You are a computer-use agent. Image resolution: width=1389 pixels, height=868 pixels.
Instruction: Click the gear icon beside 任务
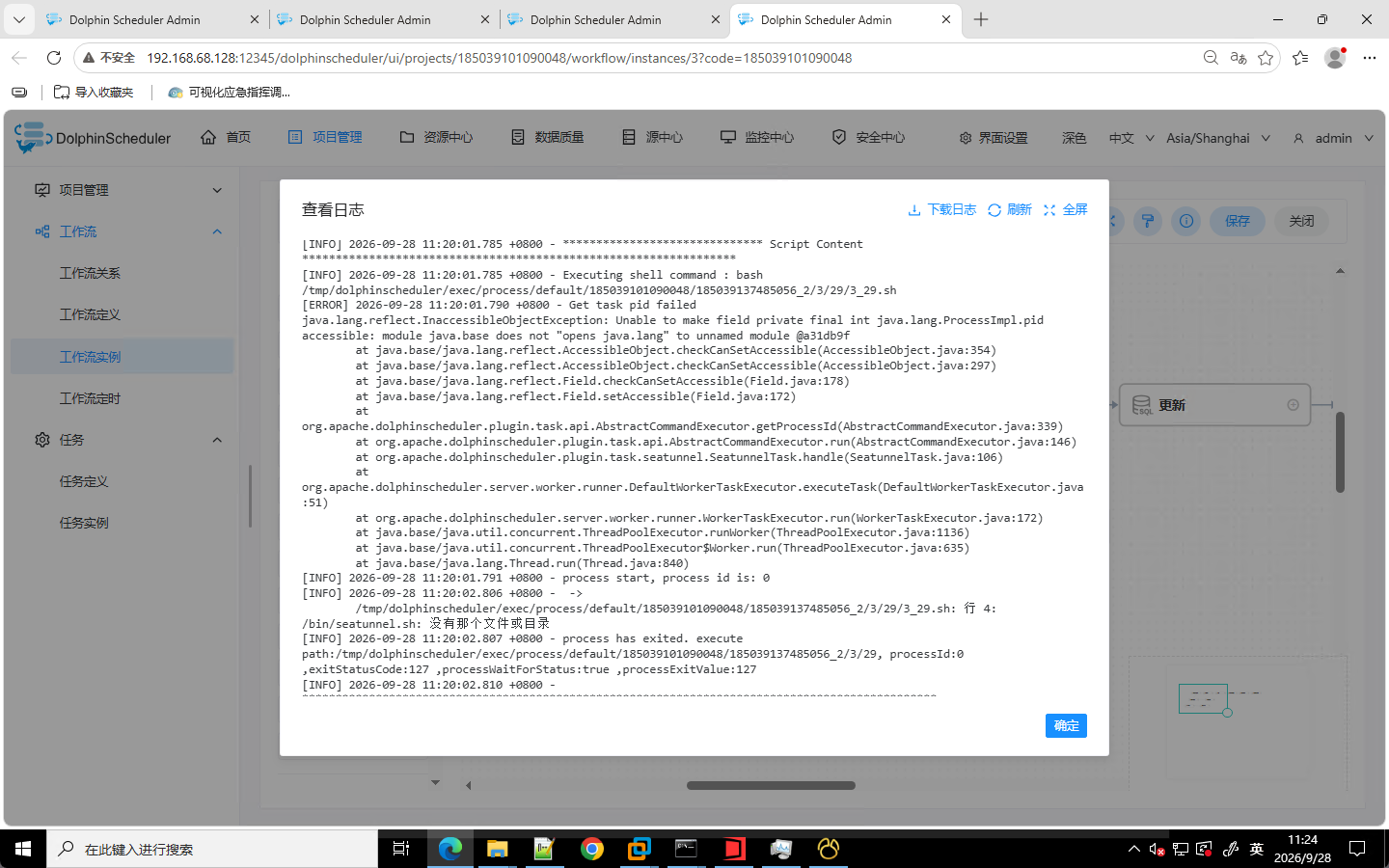point(42,440)
